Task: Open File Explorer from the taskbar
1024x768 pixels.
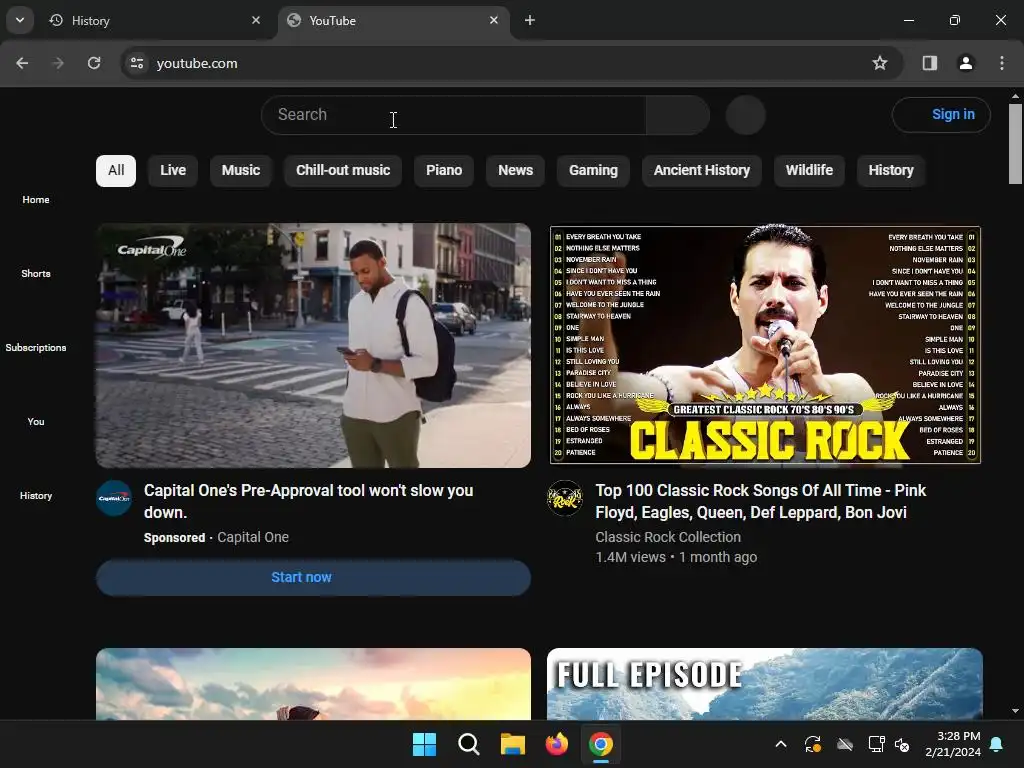Action: pyautogui.click(x=513, y=744)
